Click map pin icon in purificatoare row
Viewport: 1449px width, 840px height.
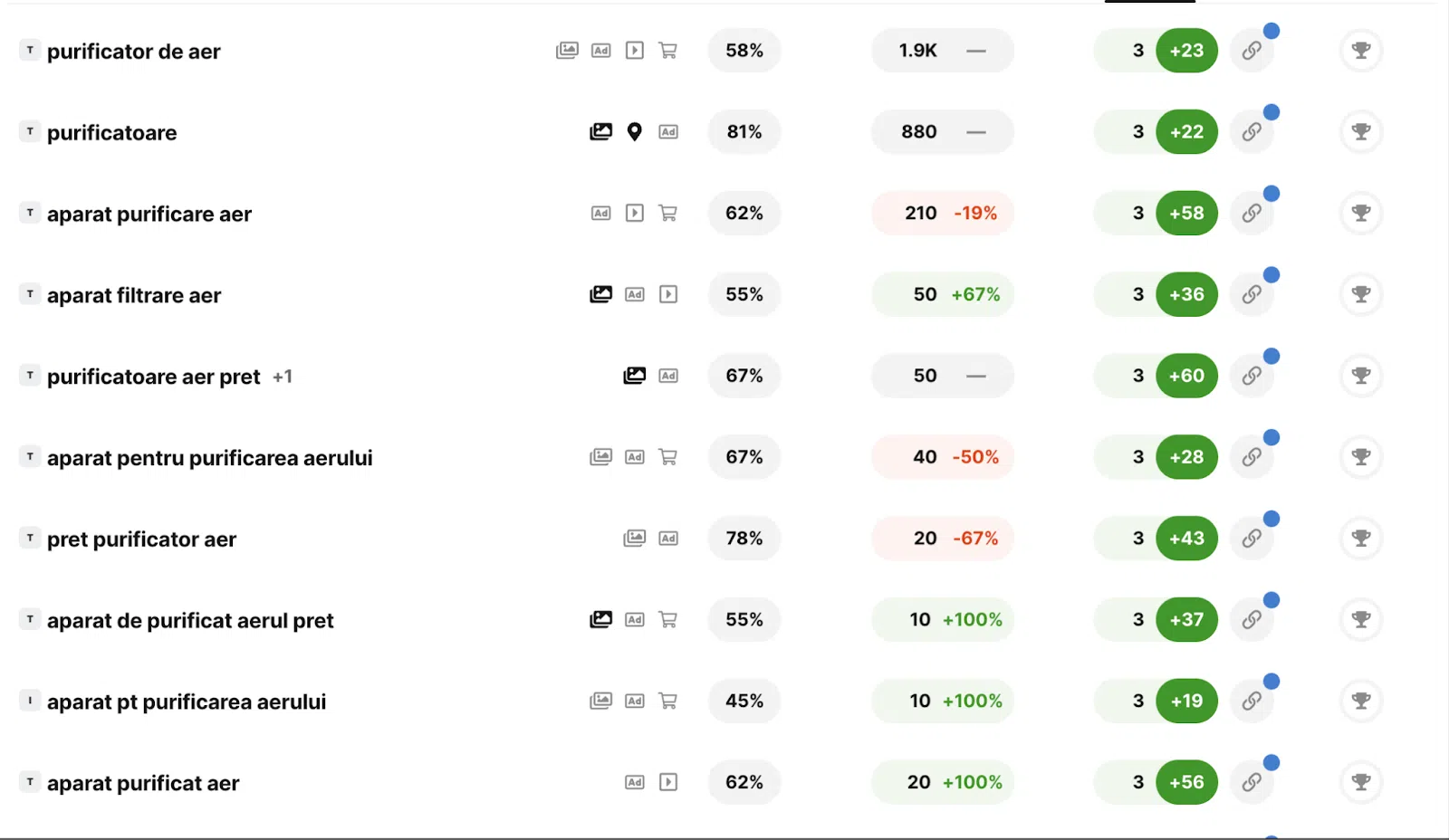coord(635,132)
